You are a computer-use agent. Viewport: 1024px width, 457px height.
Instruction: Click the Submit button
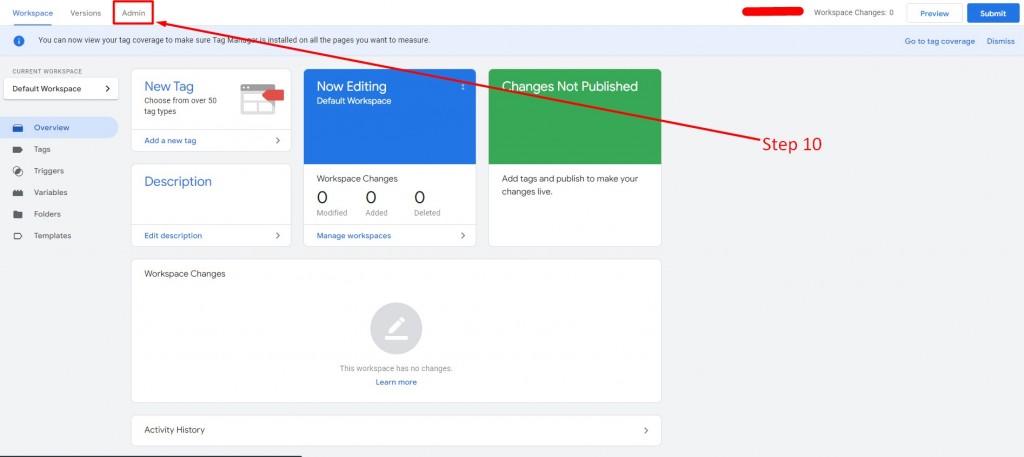tap(993, 13)
